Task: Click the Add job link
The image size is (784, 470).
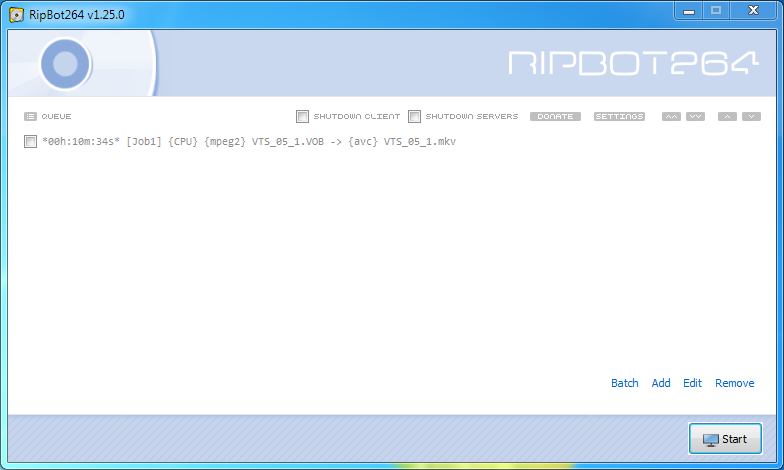Action: (660, 383)
